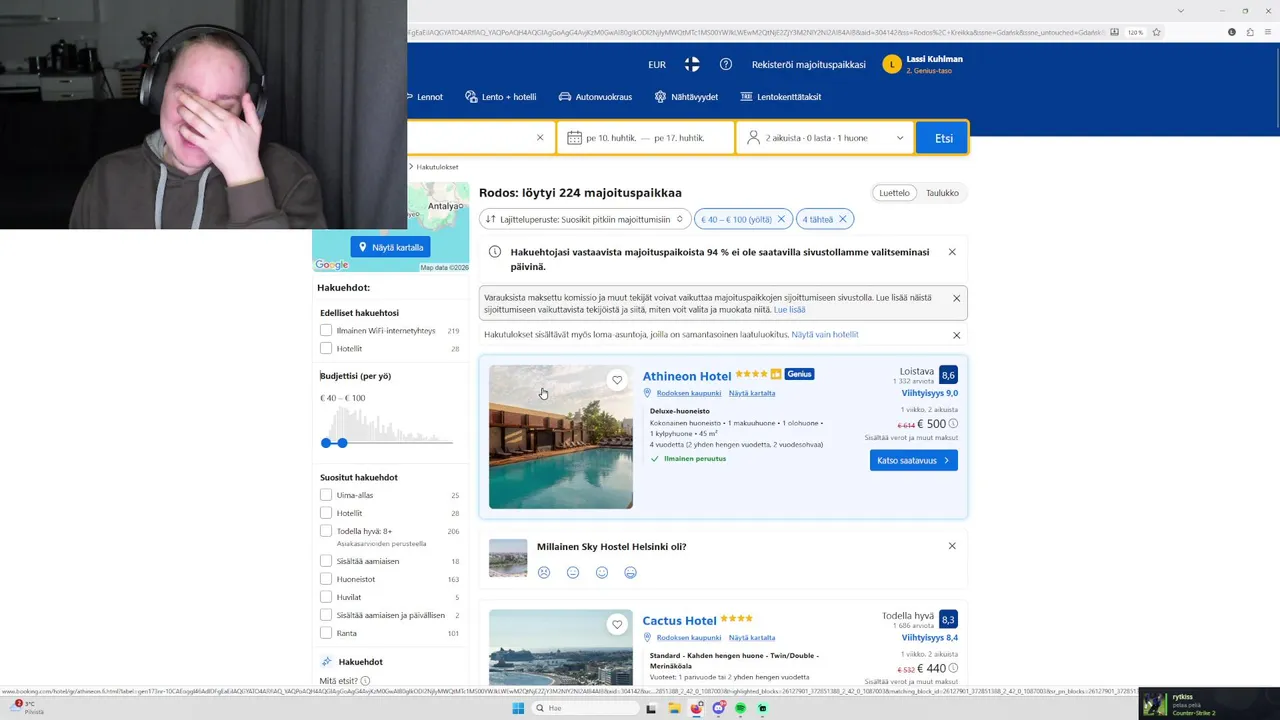
Task: Switch to the Autonvuokraus tab
Action: (595, 97)
